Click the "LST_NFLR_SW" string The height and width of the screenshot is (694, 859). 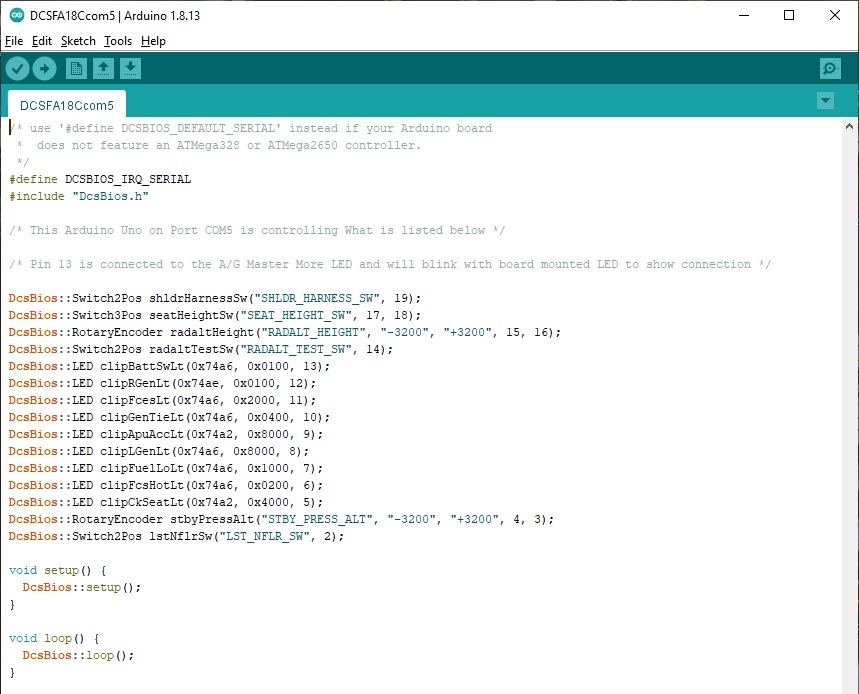(x=265, y=536)
